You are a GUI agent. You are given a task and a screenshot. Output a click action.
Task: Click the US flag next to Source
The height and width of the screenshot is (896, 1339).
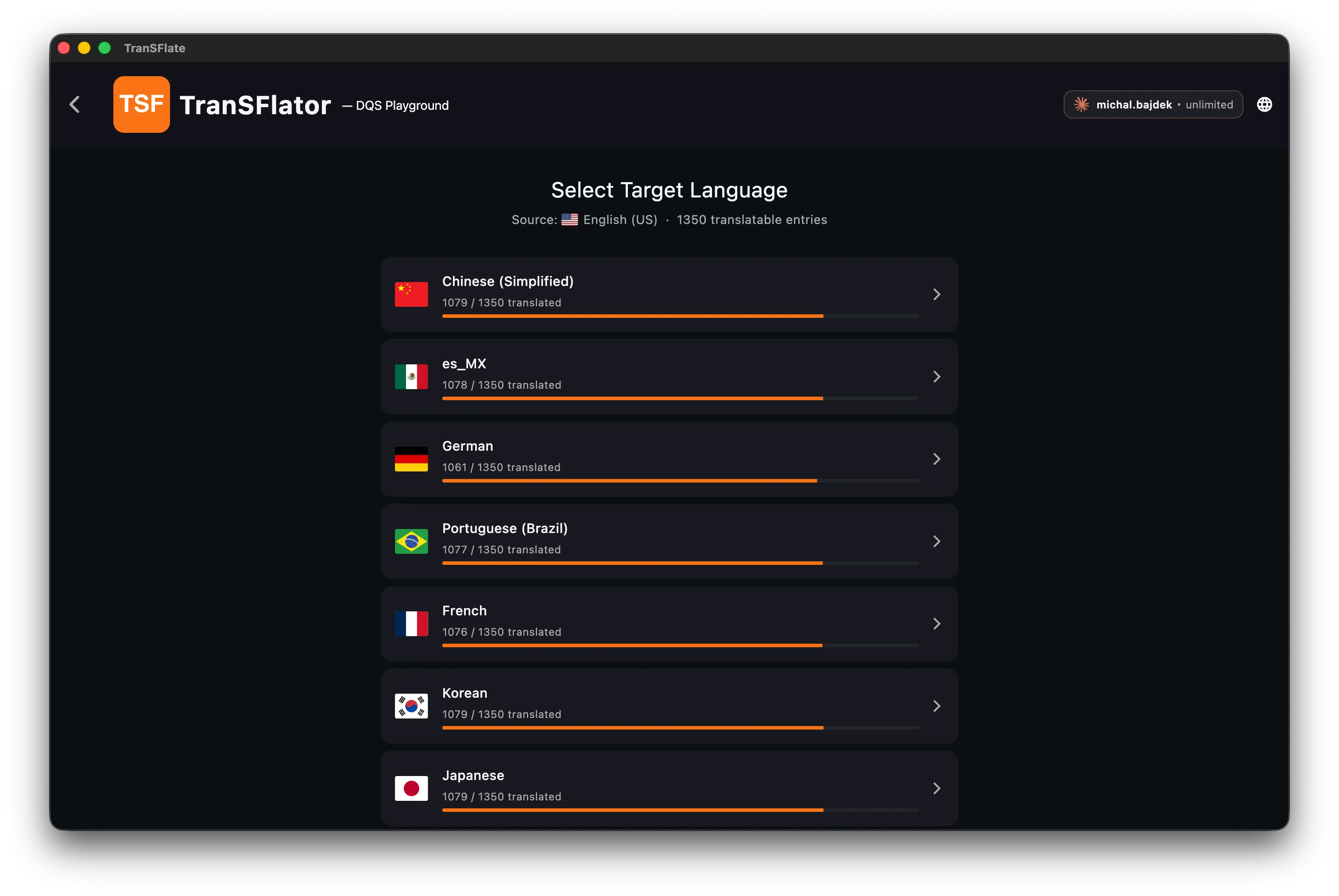point(569,220)
